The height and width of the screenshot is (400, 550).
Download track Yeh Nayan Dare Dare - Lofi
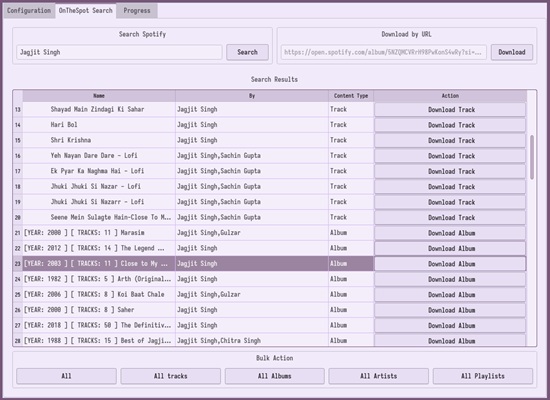click(450, 156)
